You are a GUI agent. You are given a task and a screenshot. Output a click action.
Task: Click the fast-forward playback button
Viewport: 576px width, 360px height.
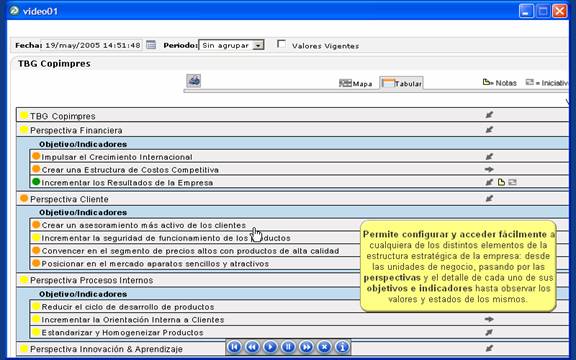[x=306, y=347]
